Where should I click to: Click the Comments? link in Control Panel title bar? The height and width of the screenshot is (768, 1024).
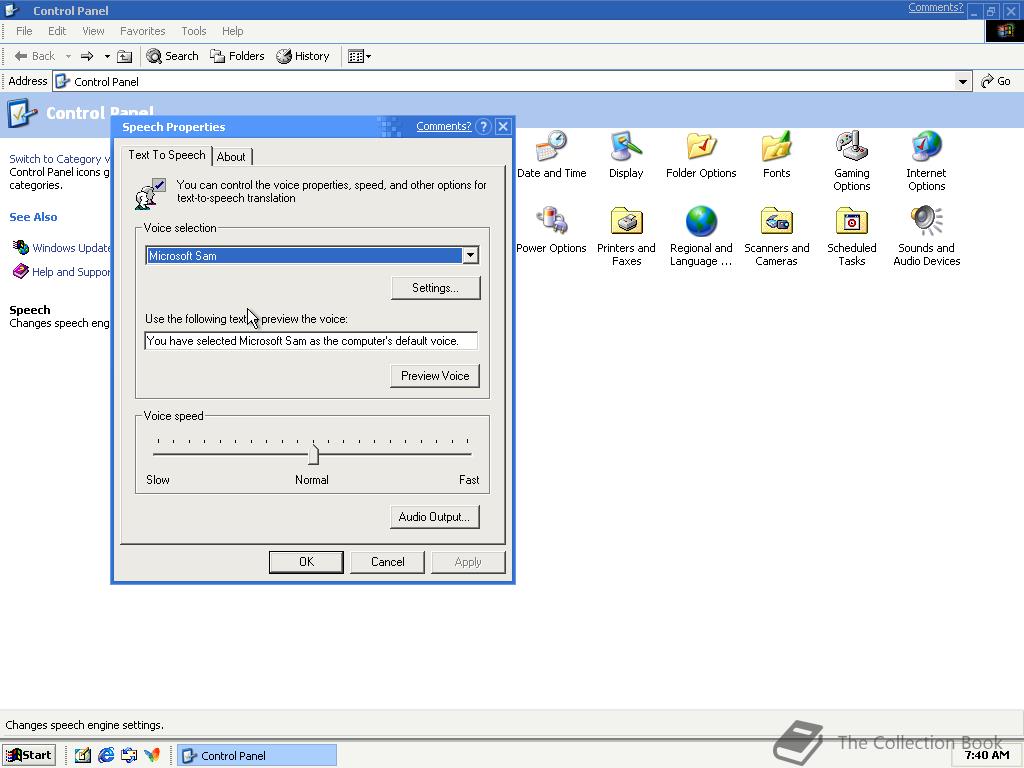(x=935, y=7)
